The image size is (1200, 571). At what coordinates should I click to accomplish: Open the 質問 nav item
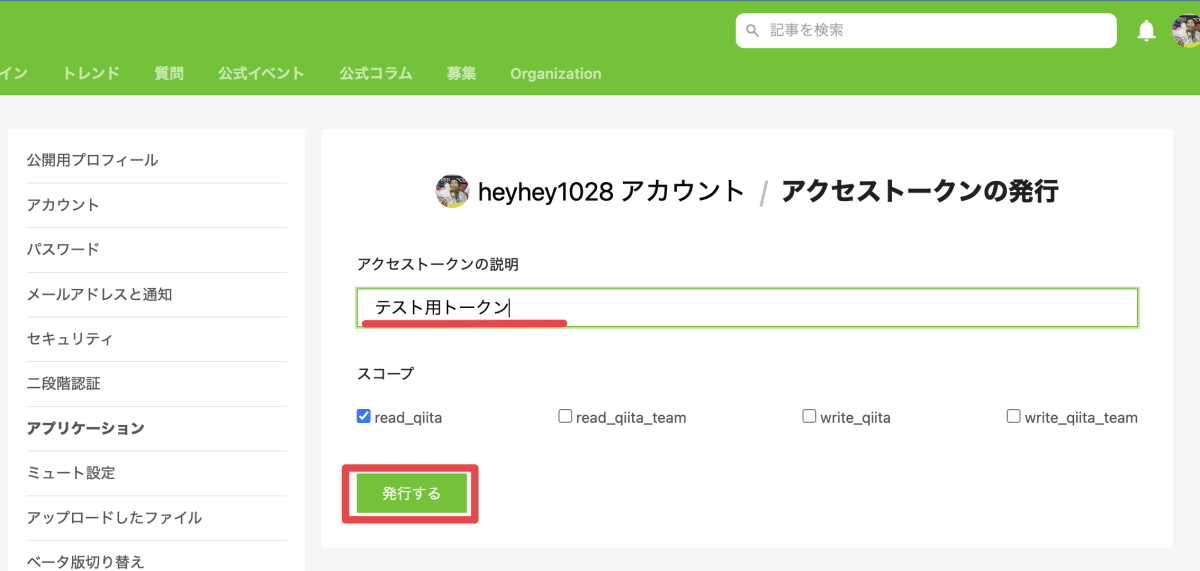pos(169,73)
